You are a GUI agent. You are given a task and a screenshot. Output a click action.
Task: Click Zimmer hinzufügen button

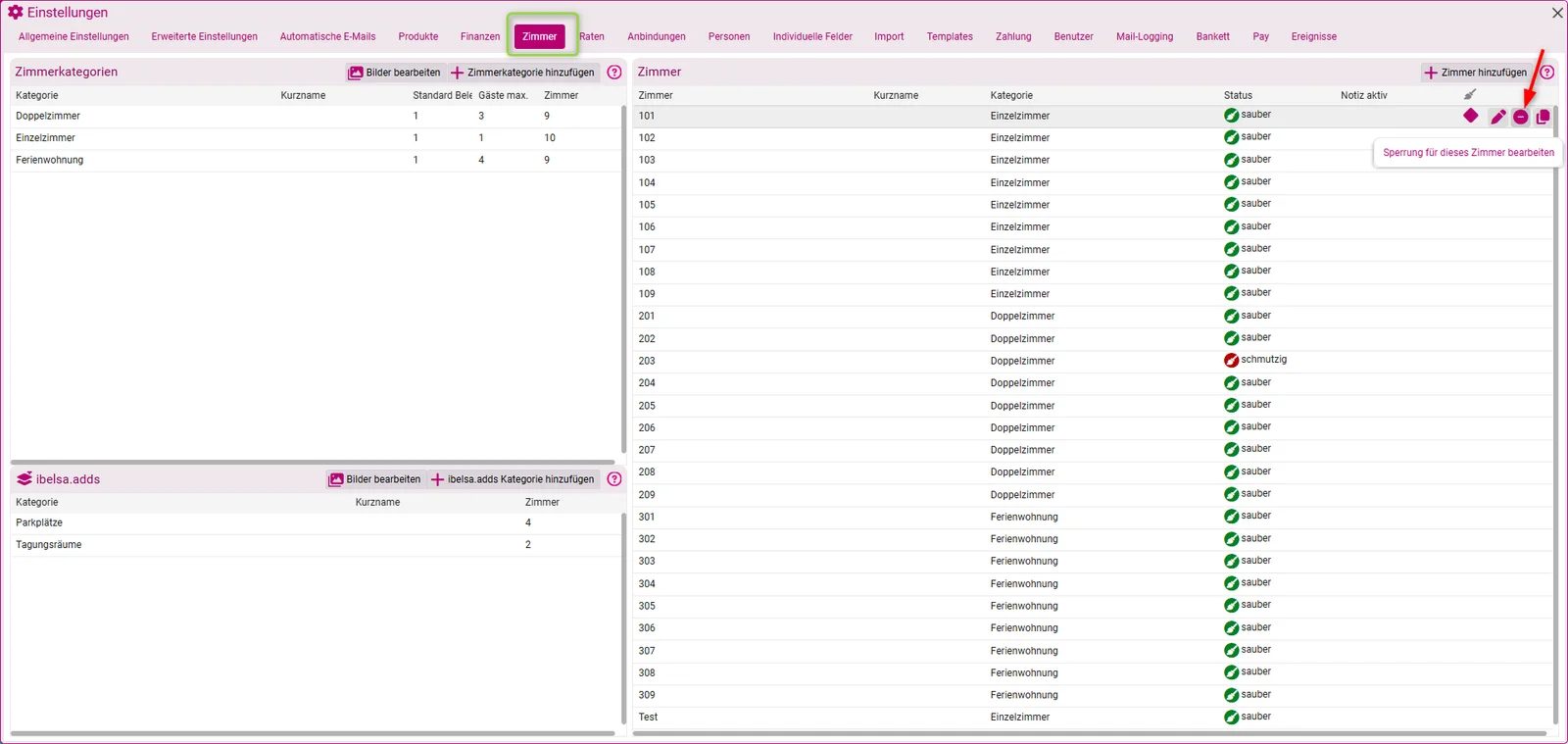coord(1476,73)
